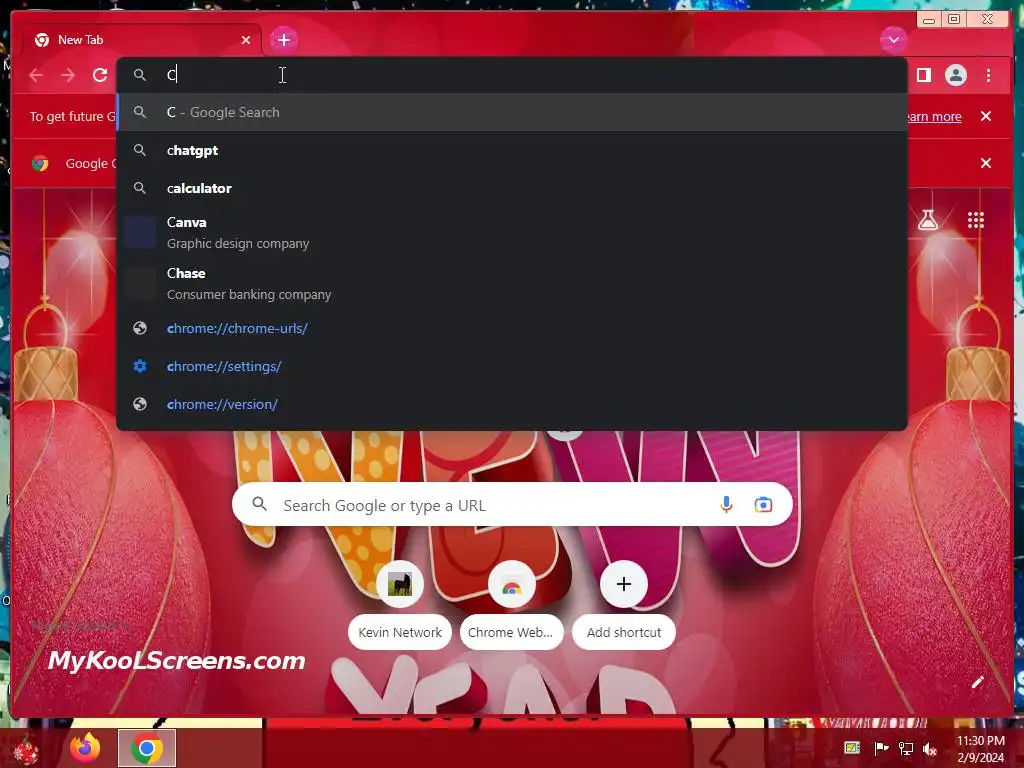Click the Chrome logo in the infobar
The width and height of the screenshot is (1024, 768).
[40, 163]
